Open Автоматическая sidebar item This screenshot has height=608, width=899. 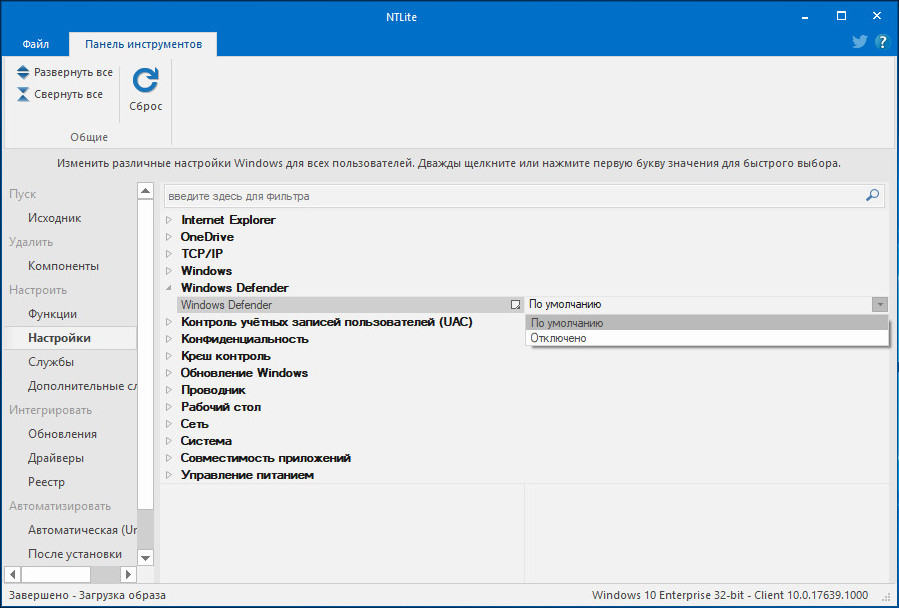[x=82, y=530]
